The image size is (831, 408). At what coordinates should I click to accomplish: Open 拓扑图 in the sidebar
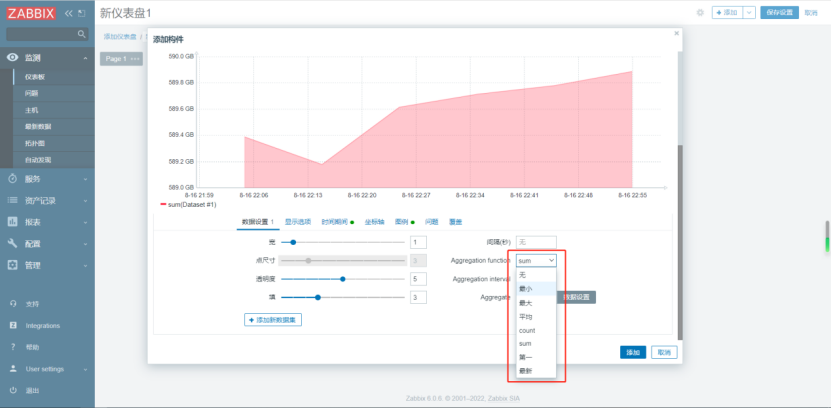pos(34,143)
